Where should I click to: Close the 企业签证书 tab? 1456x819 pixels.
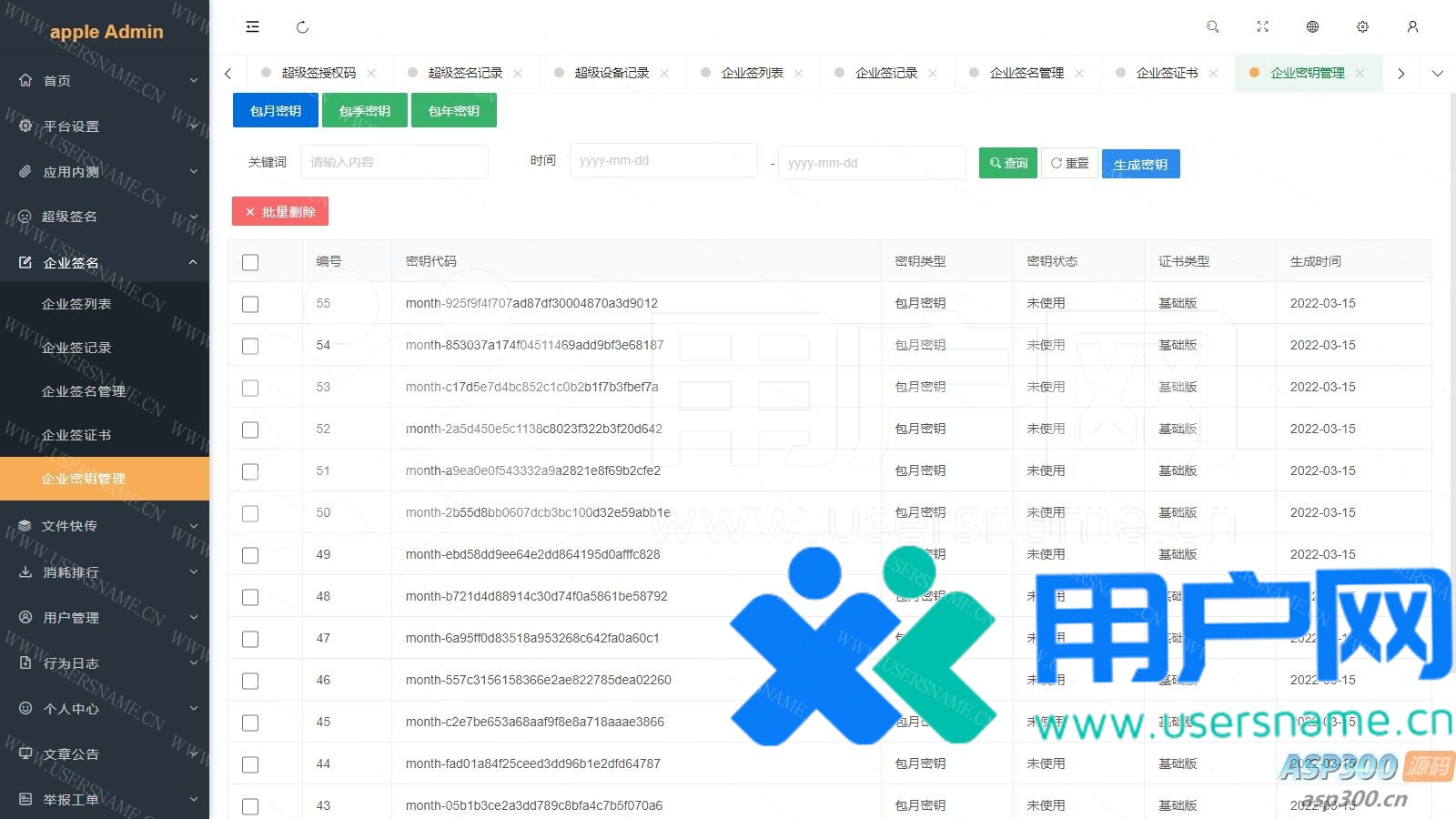point(1213,74)
